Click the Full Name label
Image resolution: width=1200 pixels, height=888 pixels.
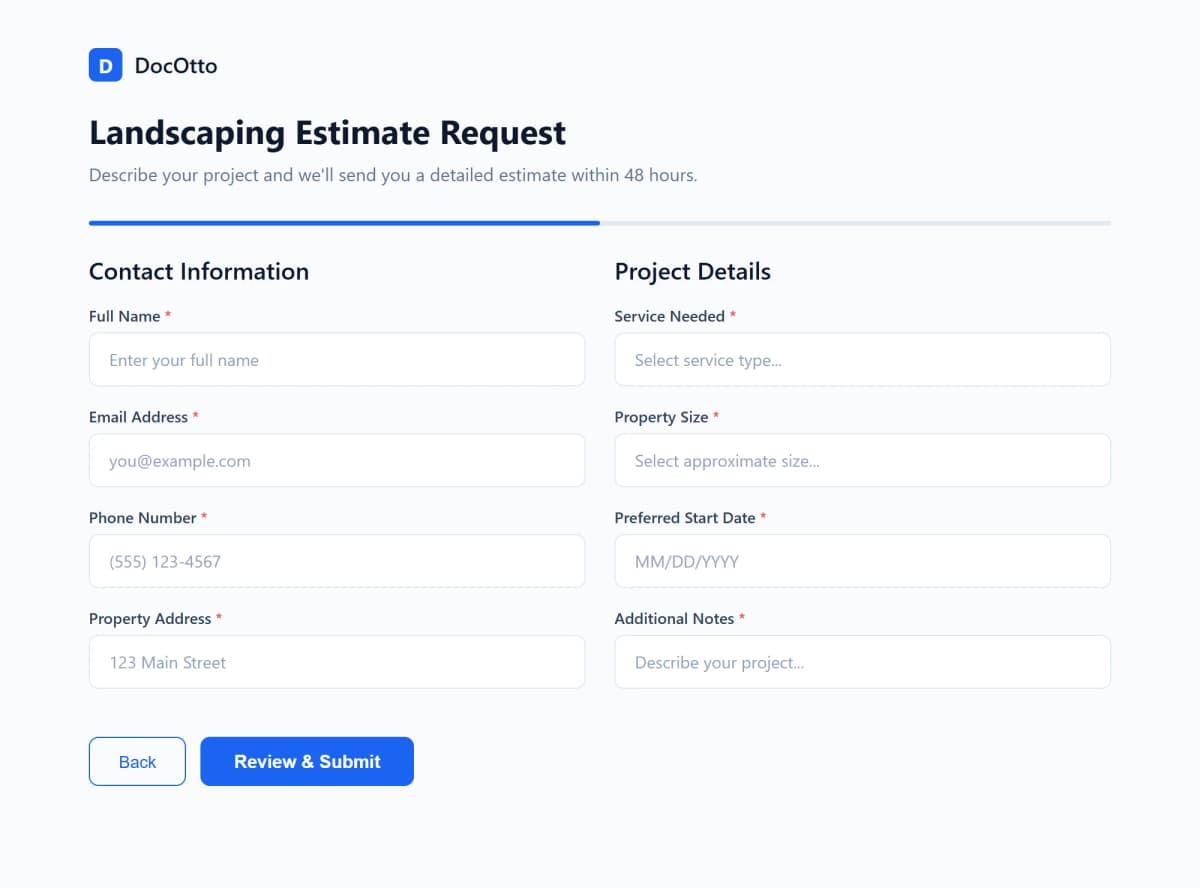point(122,316)
